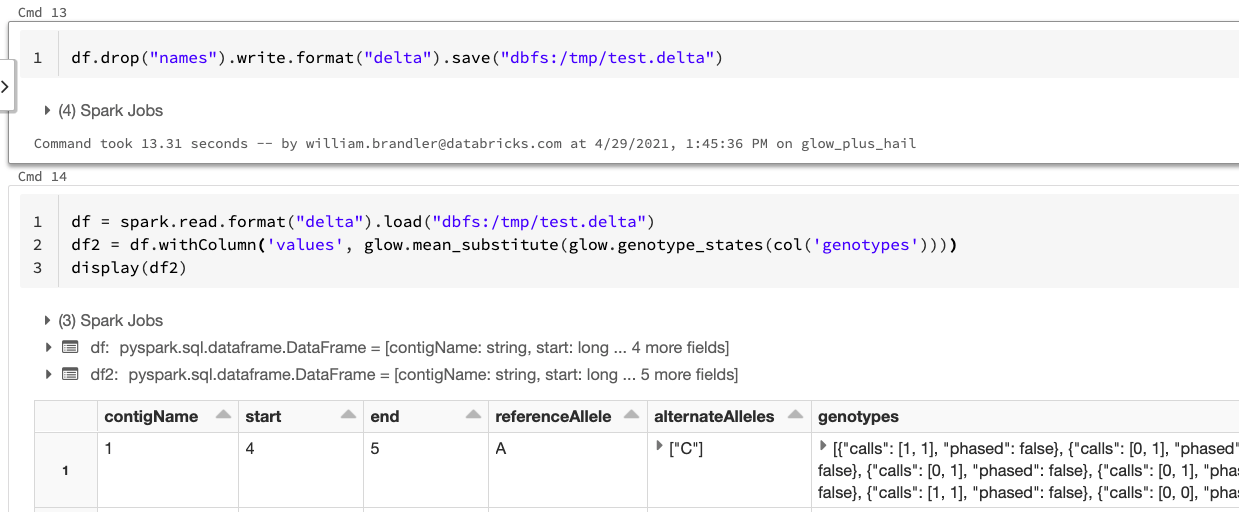Place cursor in Cmd 13 code line
Image resolution: width=1239 pixels, height=512 pixels.
397,58
